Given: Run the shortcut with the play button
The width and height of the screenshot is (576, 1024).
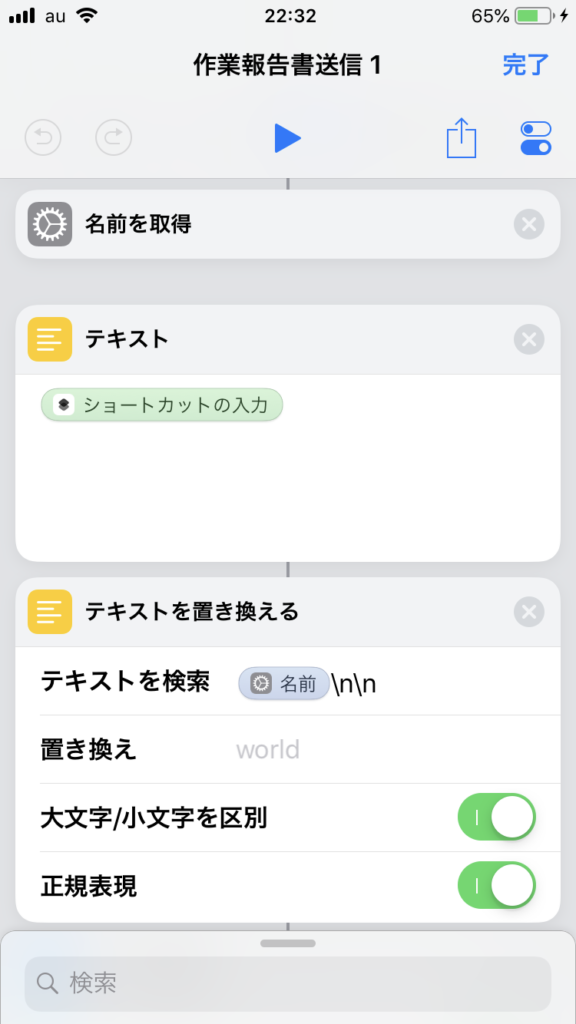Looking at the screenshot, I should pos(287,138).
